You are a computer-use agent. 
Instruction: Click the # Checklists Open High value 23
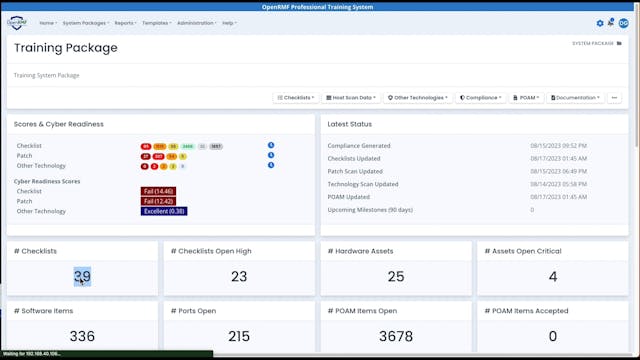pyautogui.click(x=239, y=277)
